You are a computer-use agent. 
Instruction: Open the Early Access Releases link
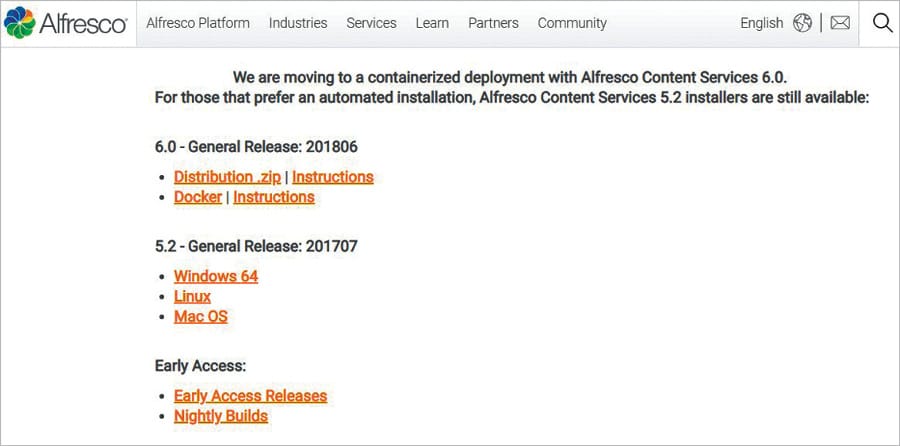(250, 396)
